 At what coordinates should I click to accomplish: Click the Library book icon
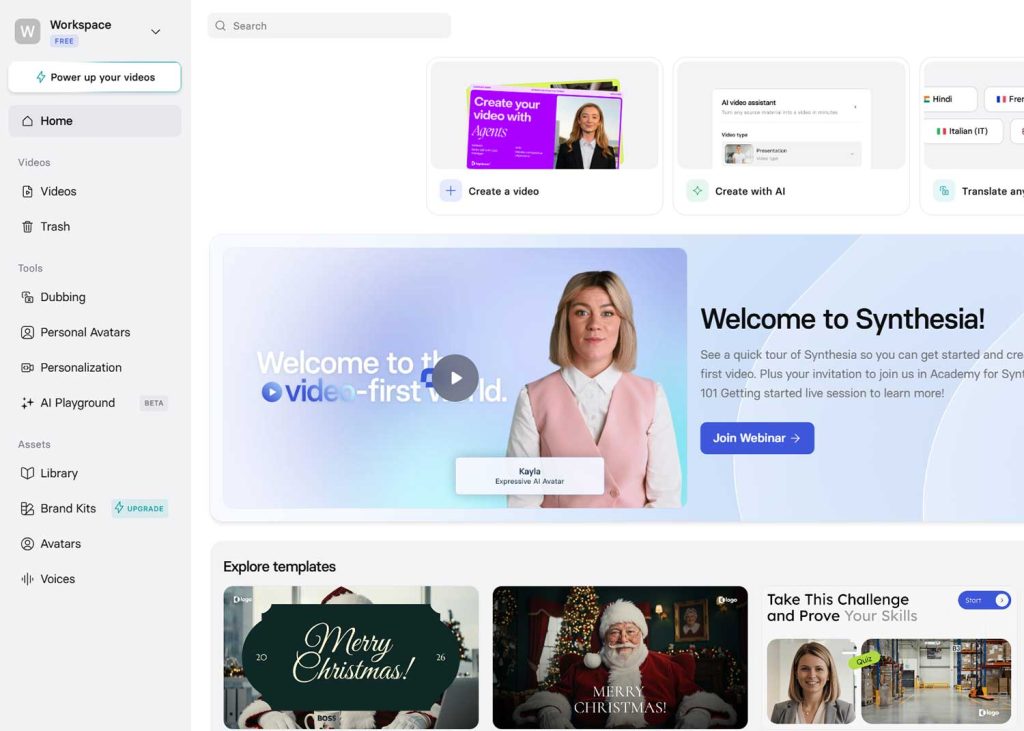coord(27,473)
